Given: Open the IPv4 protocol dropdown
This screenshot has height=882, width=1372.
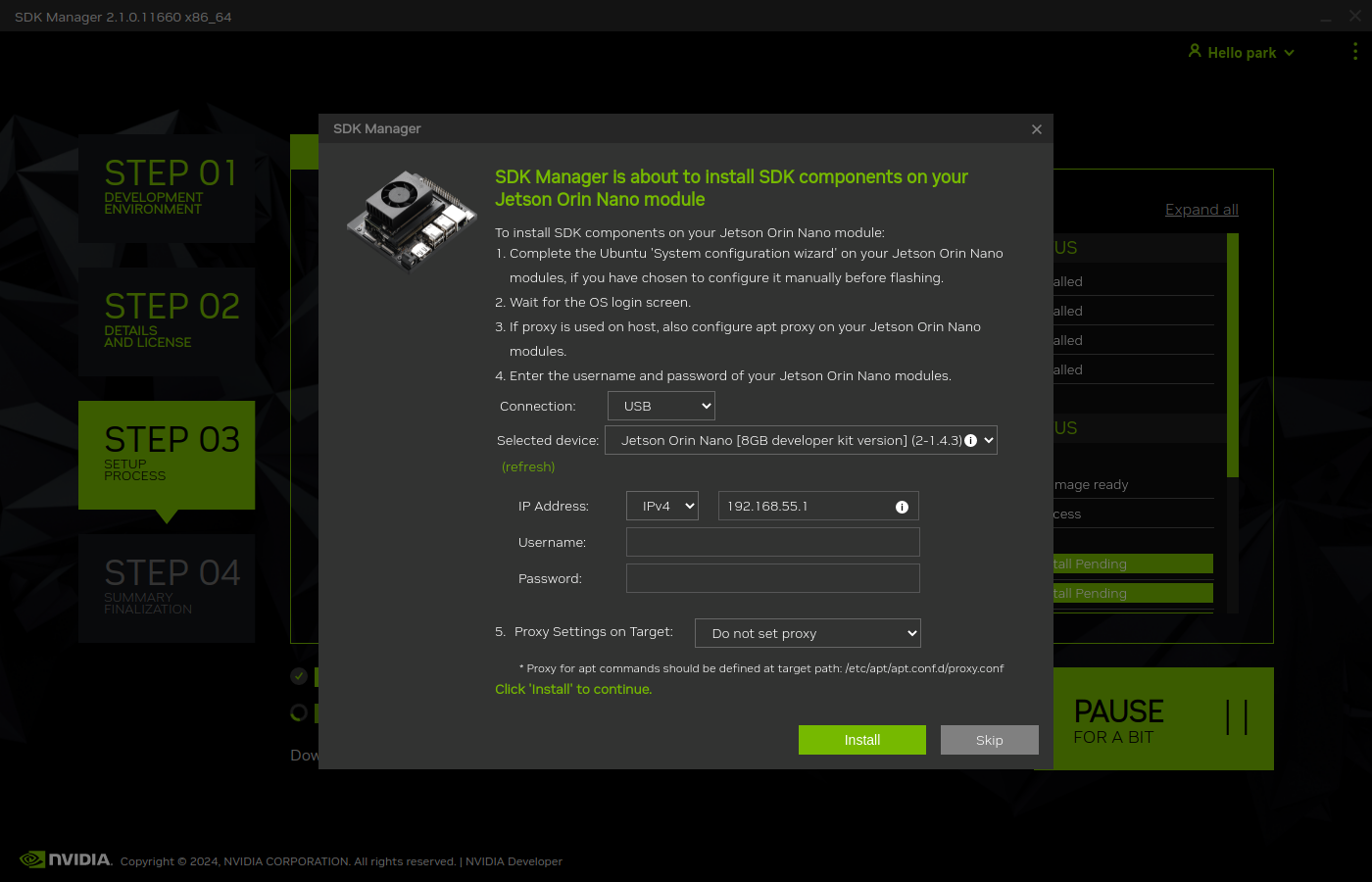Looking at the screenshot, I should (662, 506).
